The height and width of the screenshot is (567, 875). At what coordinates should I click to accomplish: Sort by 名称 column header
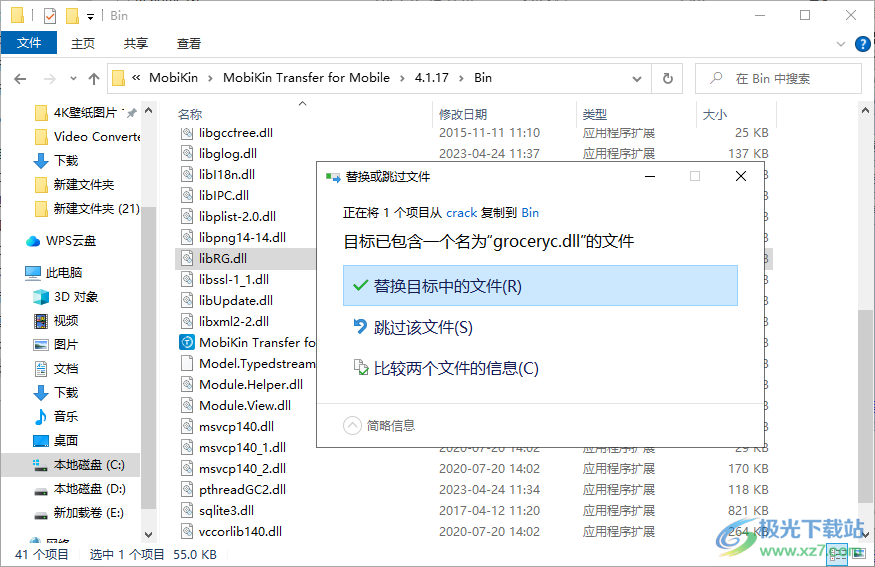(x=190, y=114)
